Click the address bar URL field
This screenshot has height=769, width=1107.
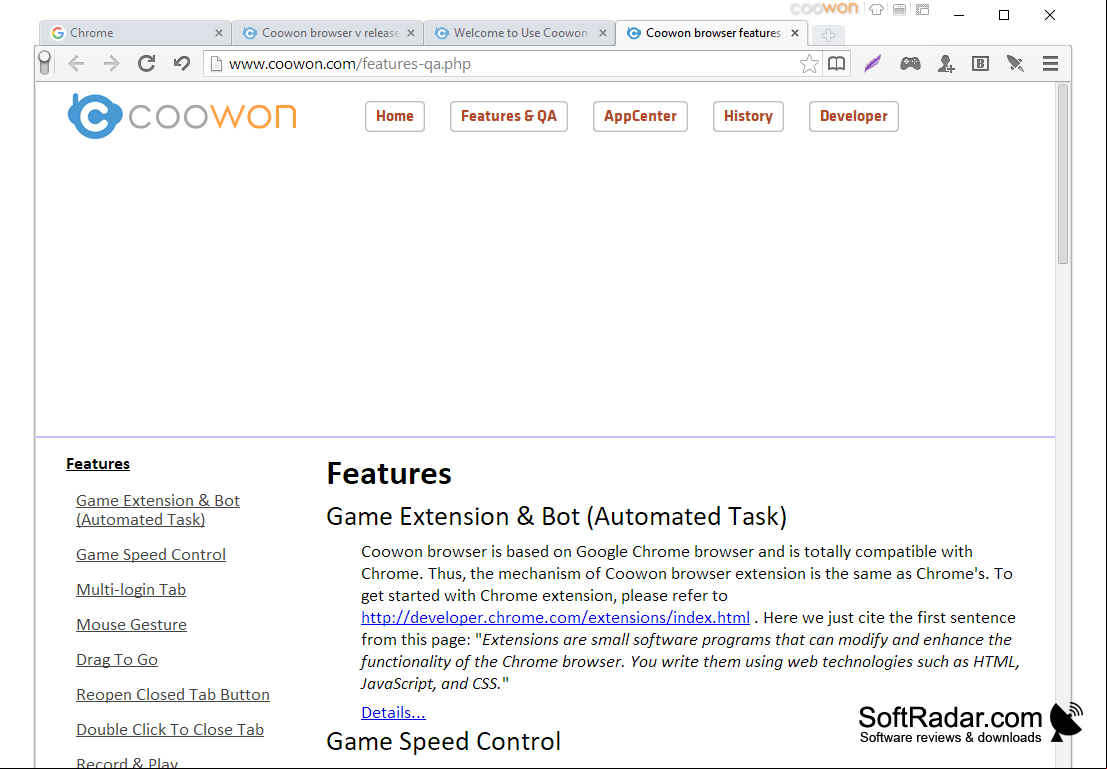[511, 64]
